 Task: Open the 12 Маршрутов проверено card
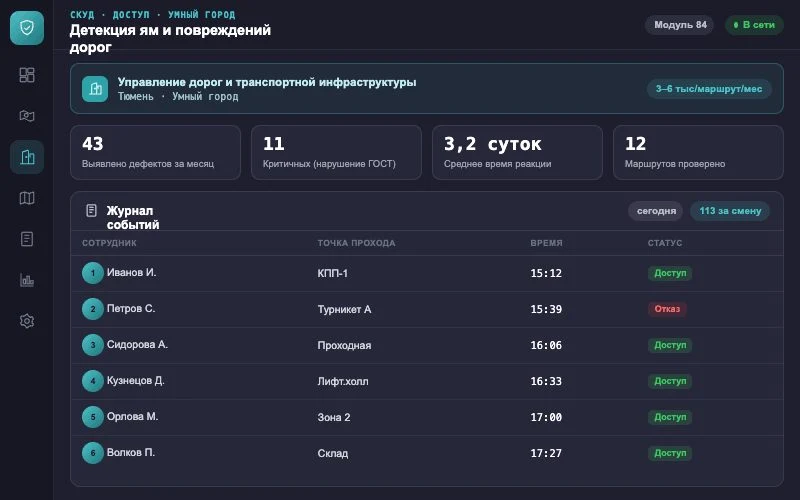[698, 153]
